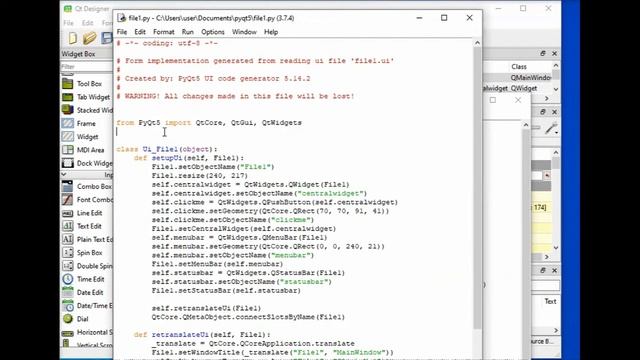Click the wrench configure icon in Property Editor
The width and height of the screenshot is (640, 360).
coord(551,129)
